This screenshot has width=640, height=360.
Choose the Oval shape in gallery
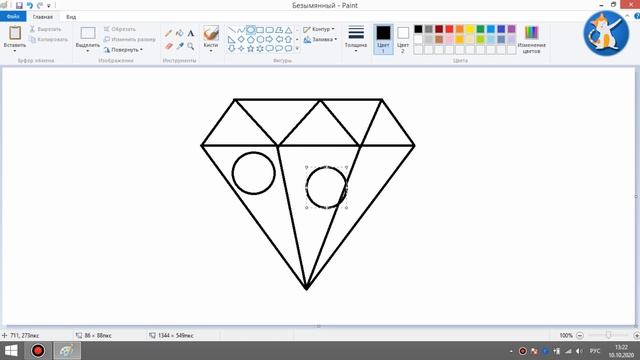click(x=251, y=30)
